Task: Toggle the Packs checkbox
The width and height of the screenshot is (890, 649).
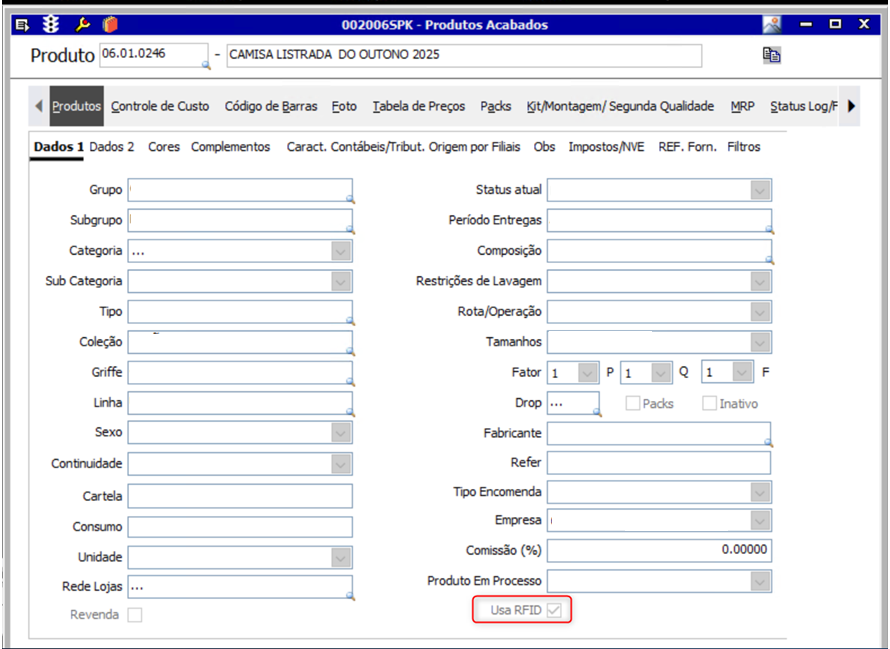Action: click(x=632, y=403)
